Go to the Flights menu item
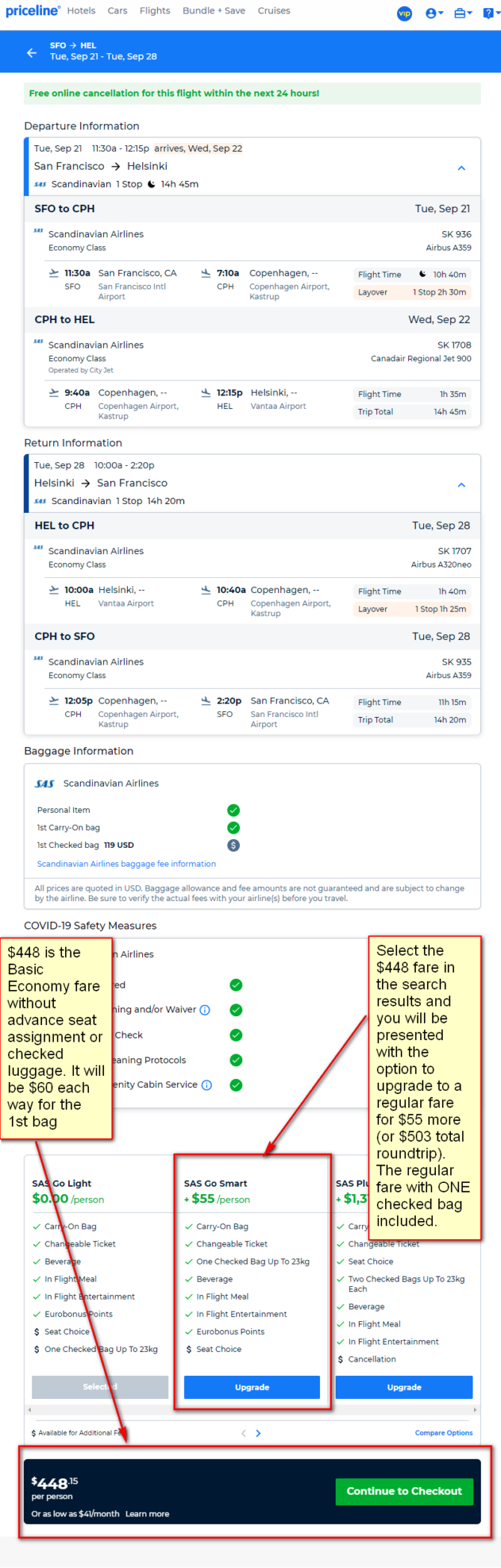 [155, 10]
